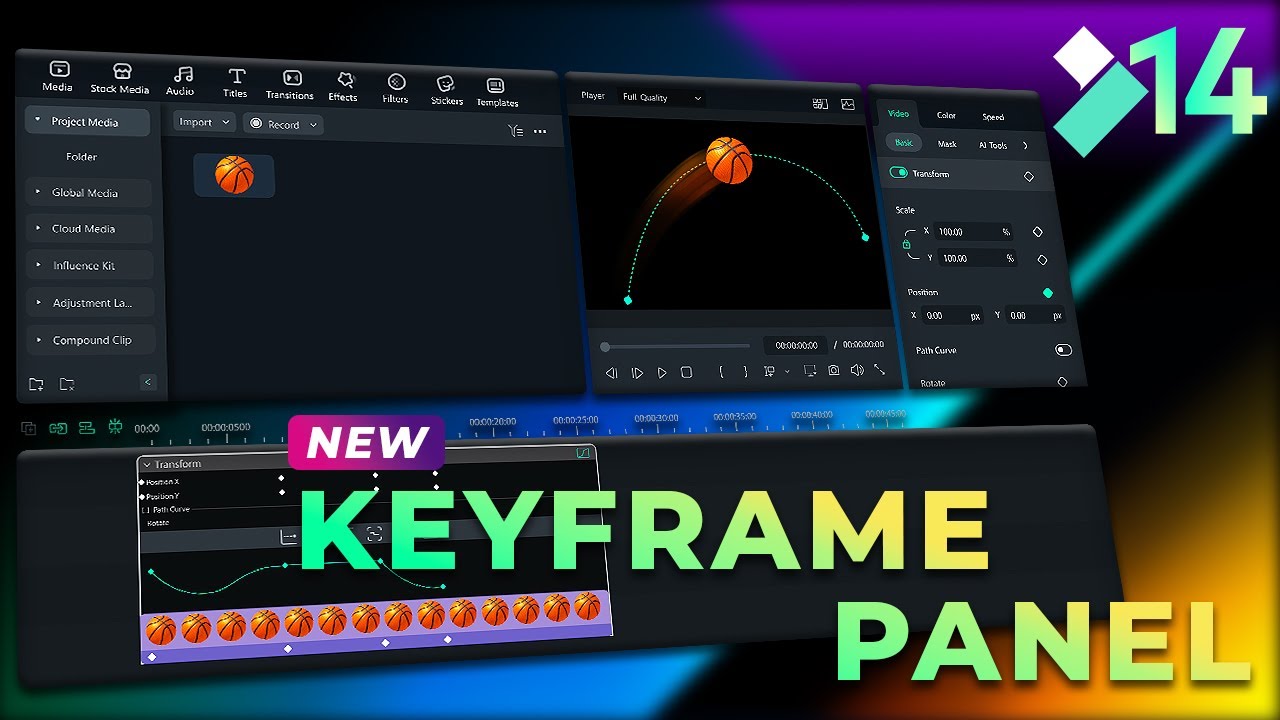Open the Titles tab
This screenshot has height=720, width=1280.
(236, 84)
